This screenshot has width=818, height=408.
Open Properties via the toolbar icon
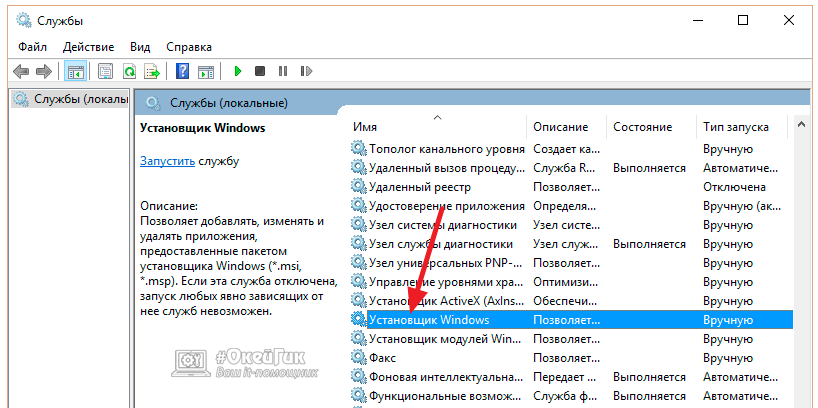[x=105, y=71]
